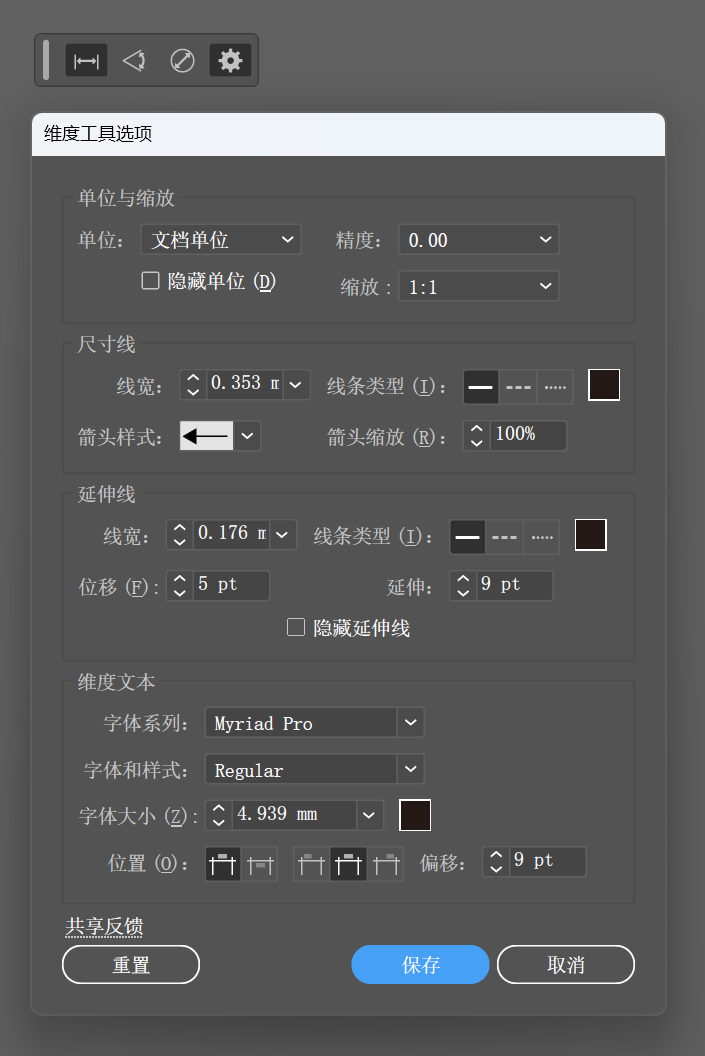This screenshot has height=1056, width=705.
Task: Select the radial dimension tool icon
Action: click(182, 61)
